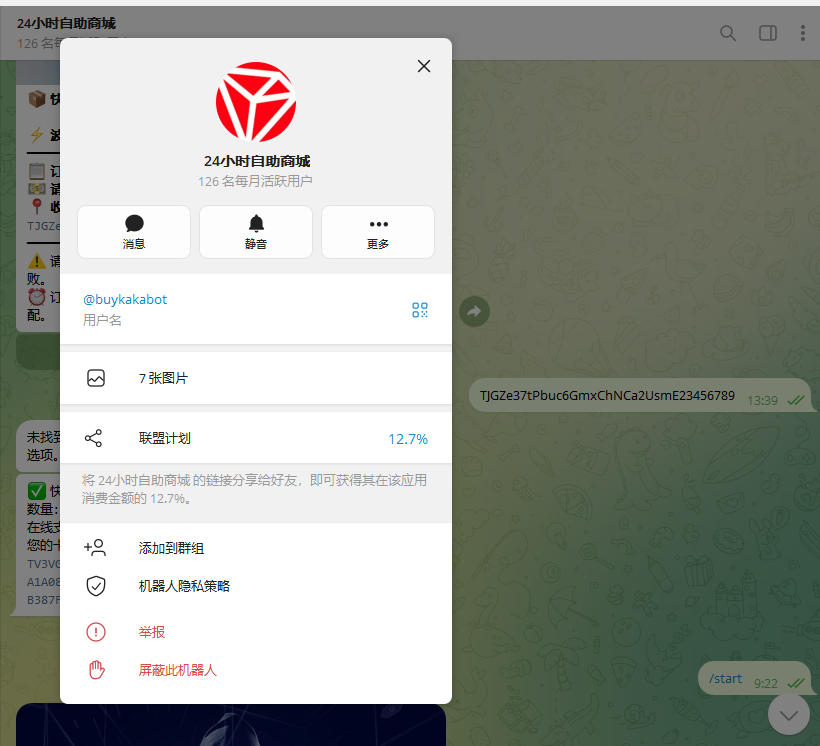The width and height of the screenshot is (820, 746).
Task: Click the @buykakabot username link
Action: coord(125,299)
